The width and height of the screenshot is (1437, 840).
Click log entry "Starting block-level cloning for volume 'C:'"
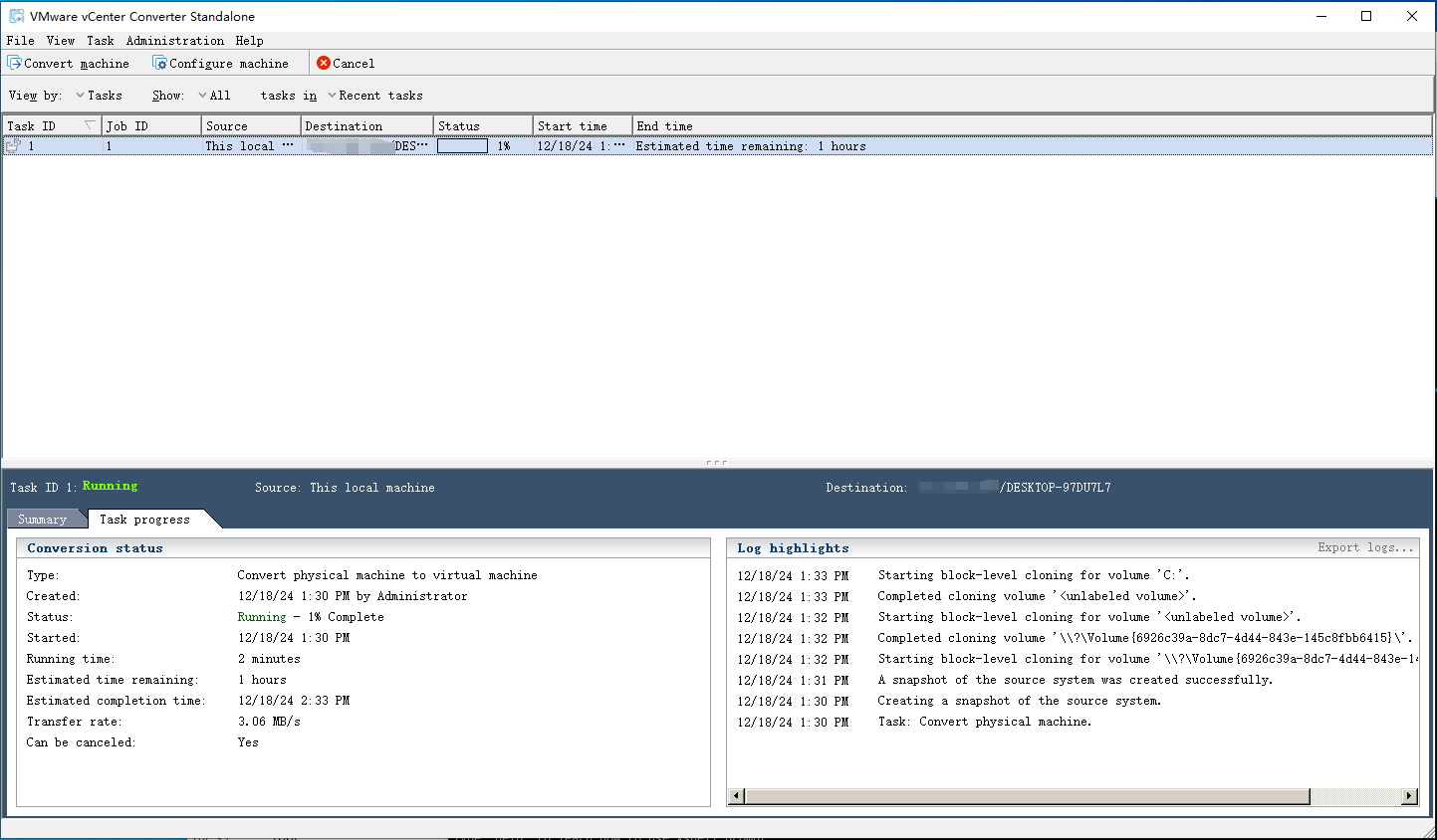[1033, 575]
